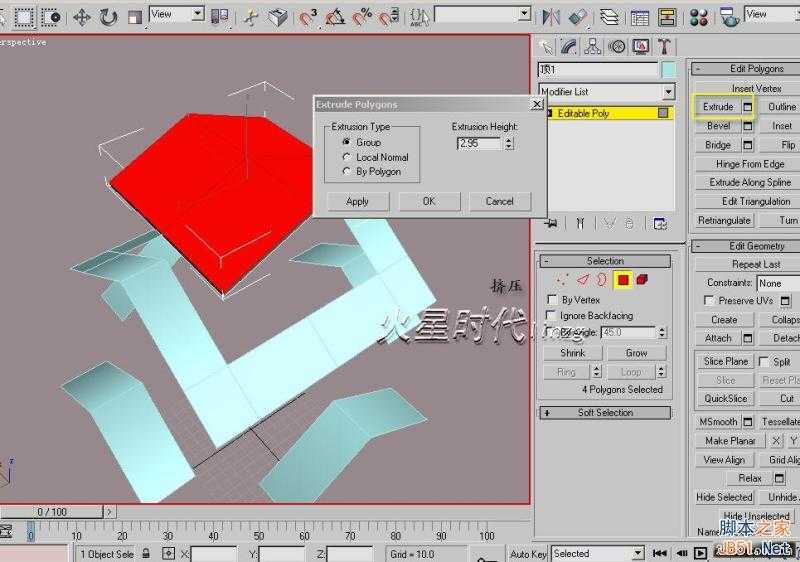Select Border sub-object level icon
Viewport: 800px width, 562px height.
click(x=603, y=279)
